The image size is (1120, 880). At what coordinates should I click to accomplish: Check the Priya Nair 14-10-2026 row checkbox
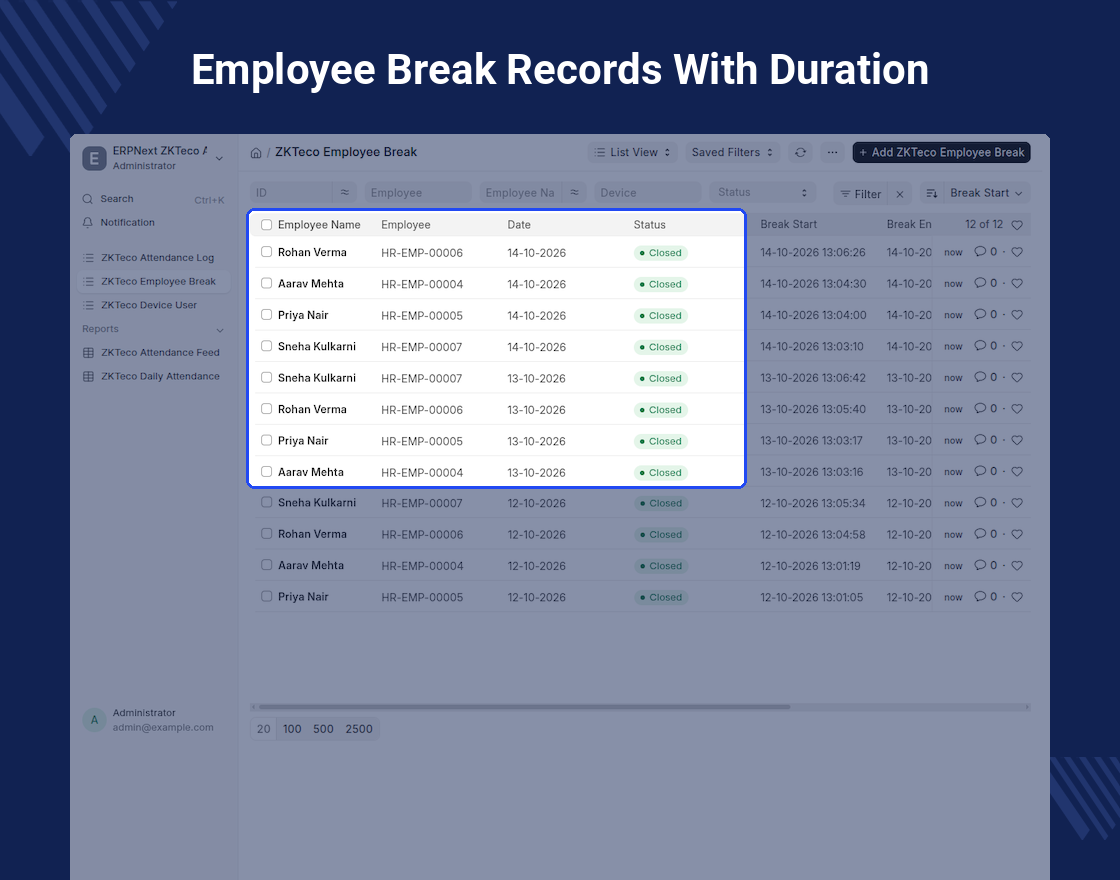[266, 315]
